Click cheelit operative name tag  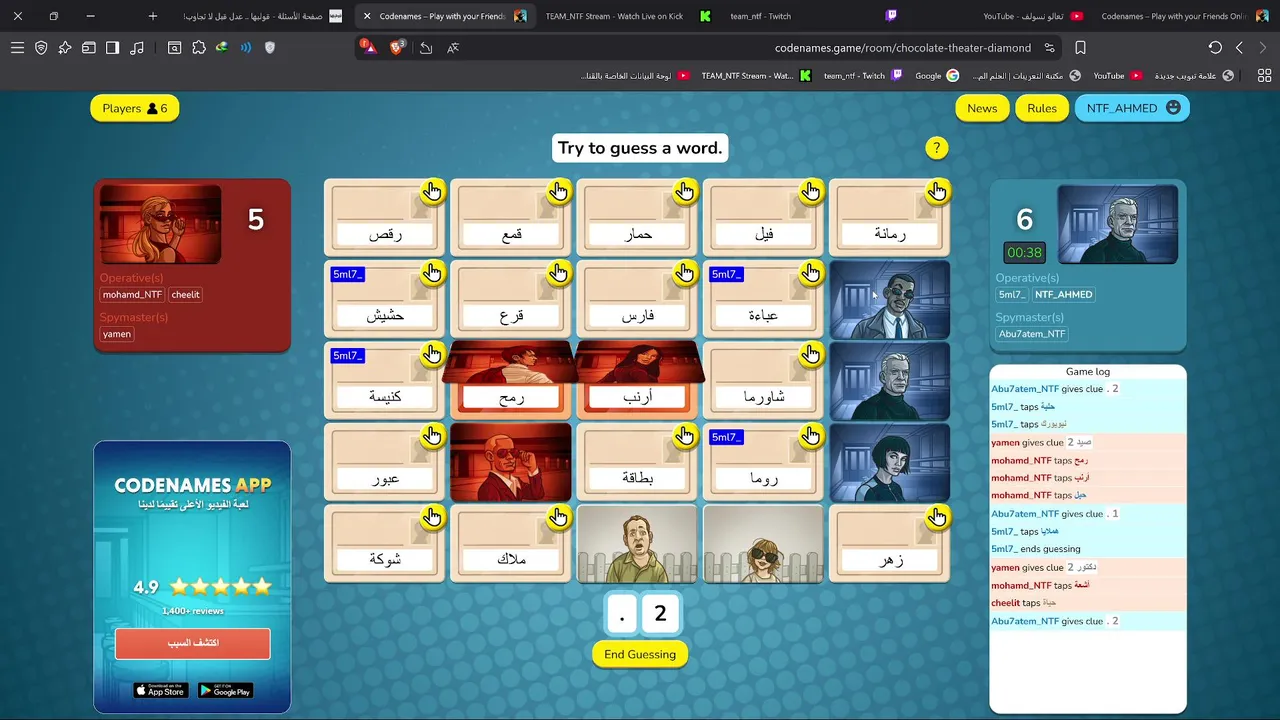[185, 295]
